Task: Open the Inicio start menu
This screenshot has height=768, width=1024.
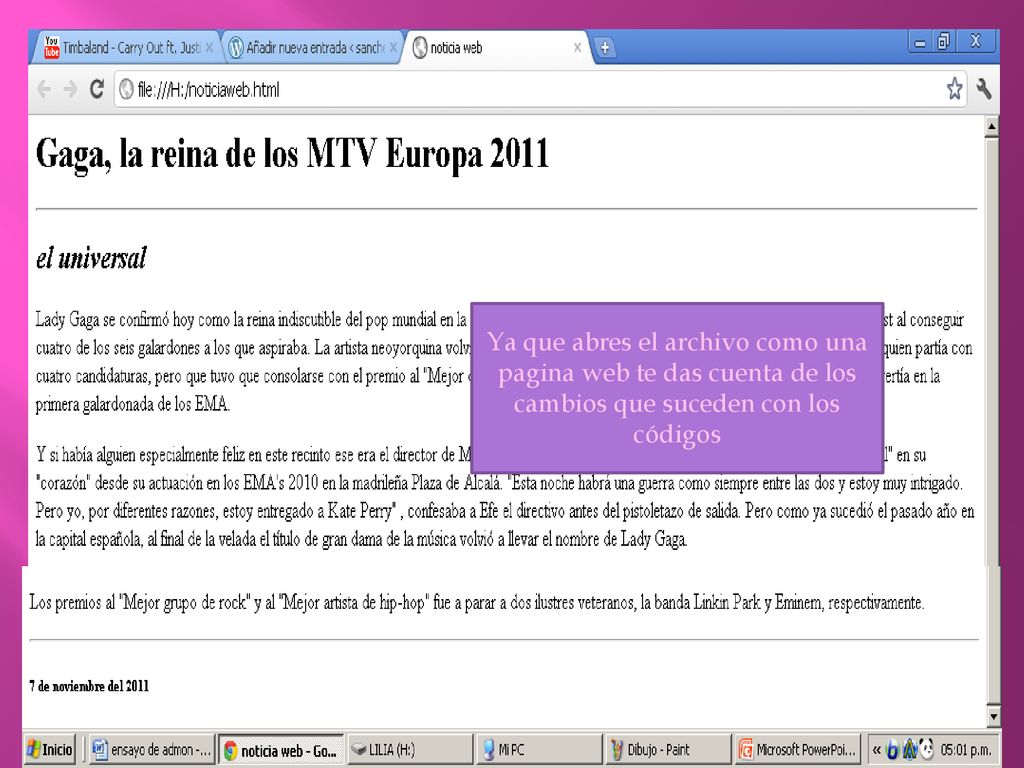Action: [50, 750]
